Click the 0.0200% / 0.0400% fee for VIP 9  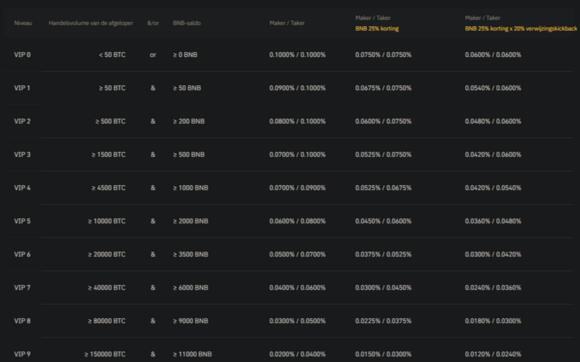coord(297,354)
